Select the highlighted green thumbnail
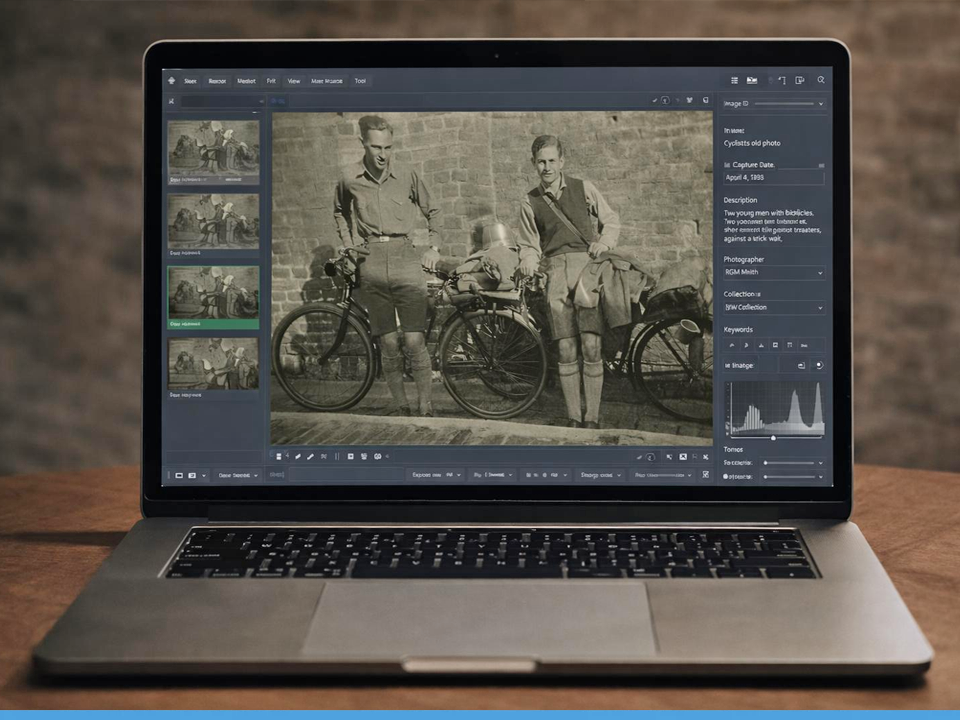The image size is (960, 720). click(x=213, y=297)
